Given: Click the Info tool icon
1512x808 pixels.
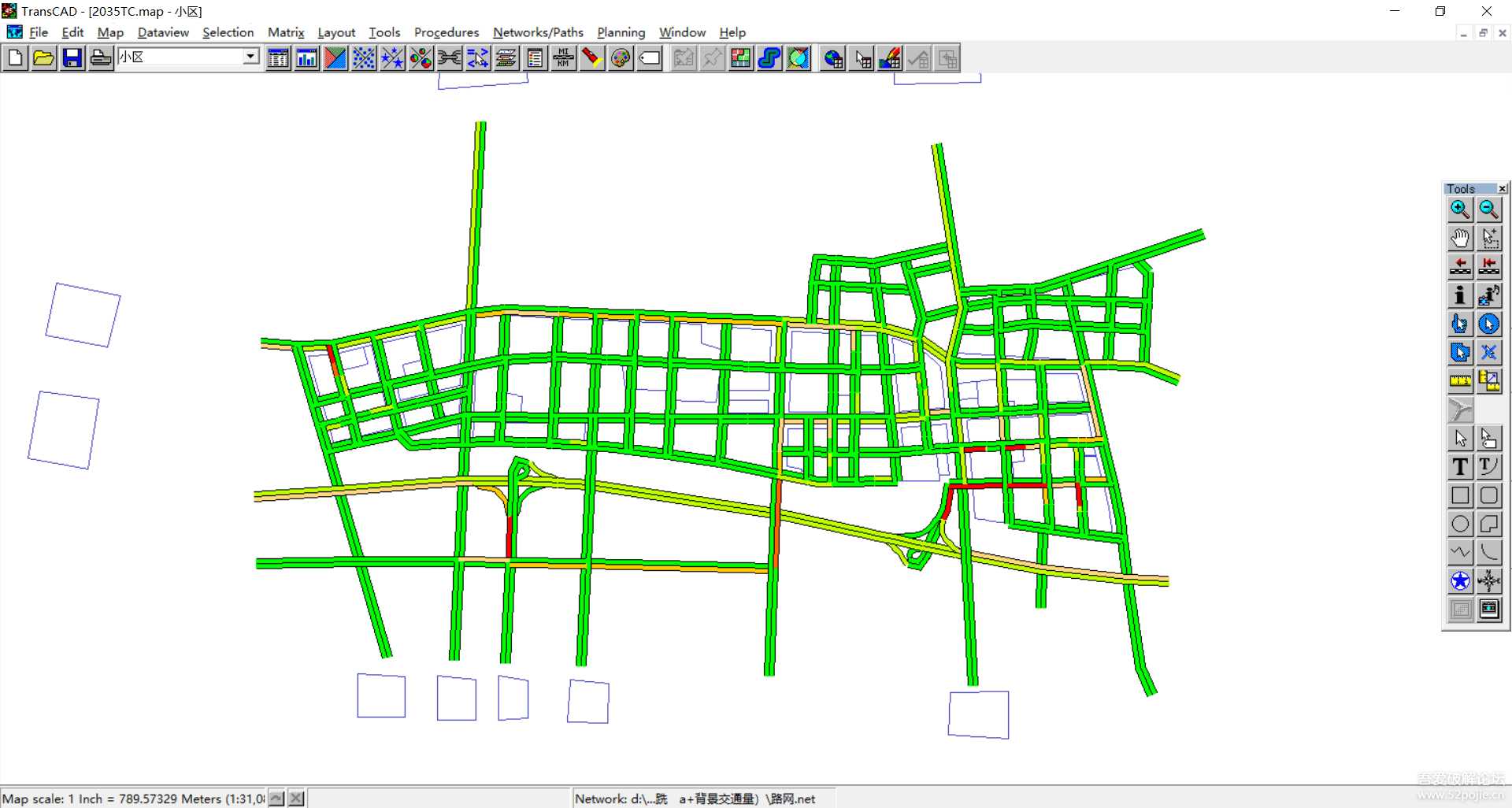Looking at the screenshot, I should (1459, 295).
